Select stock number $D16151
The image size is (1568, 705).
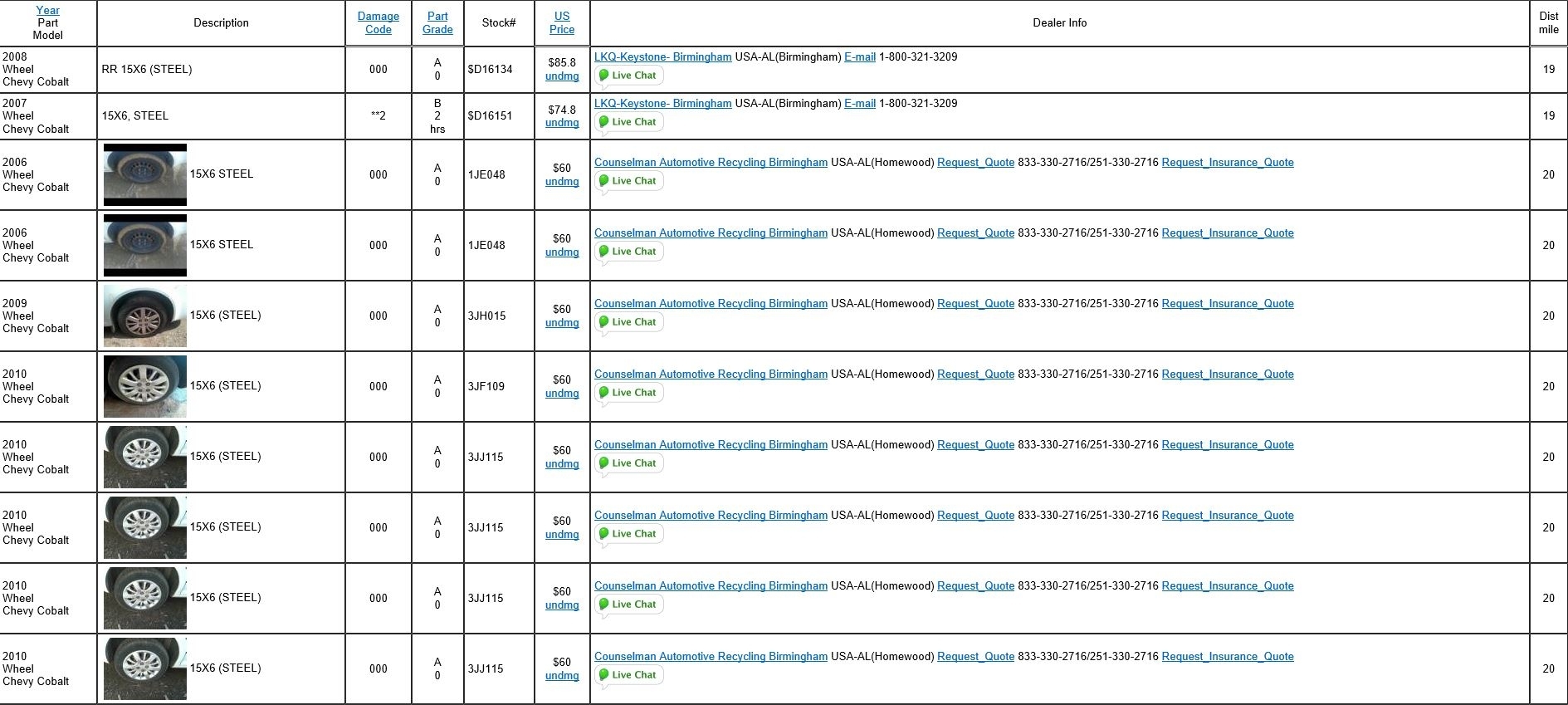(x=490, y=116)
